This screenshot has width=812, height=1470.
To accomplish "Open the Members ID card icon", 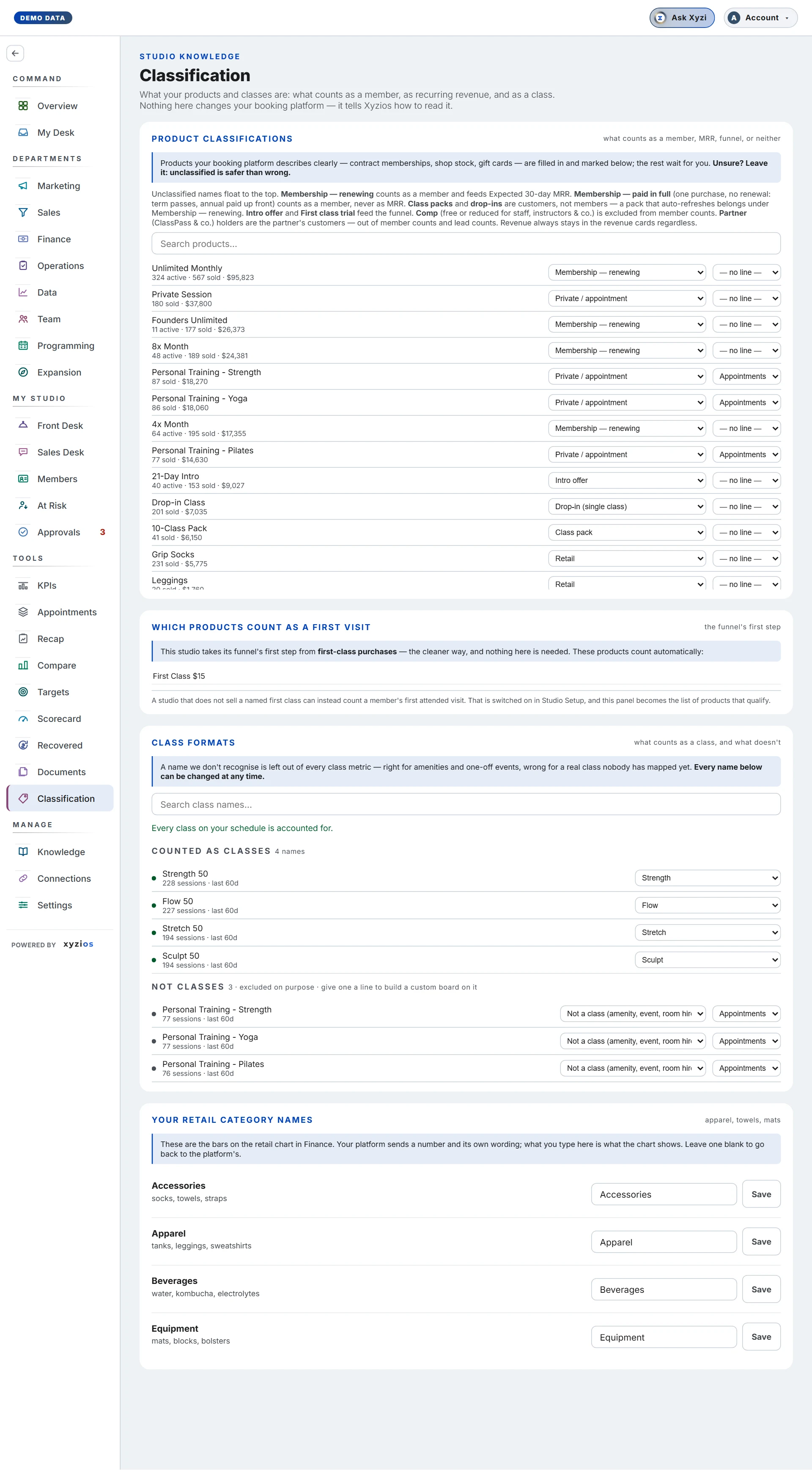I will [23, 479].
